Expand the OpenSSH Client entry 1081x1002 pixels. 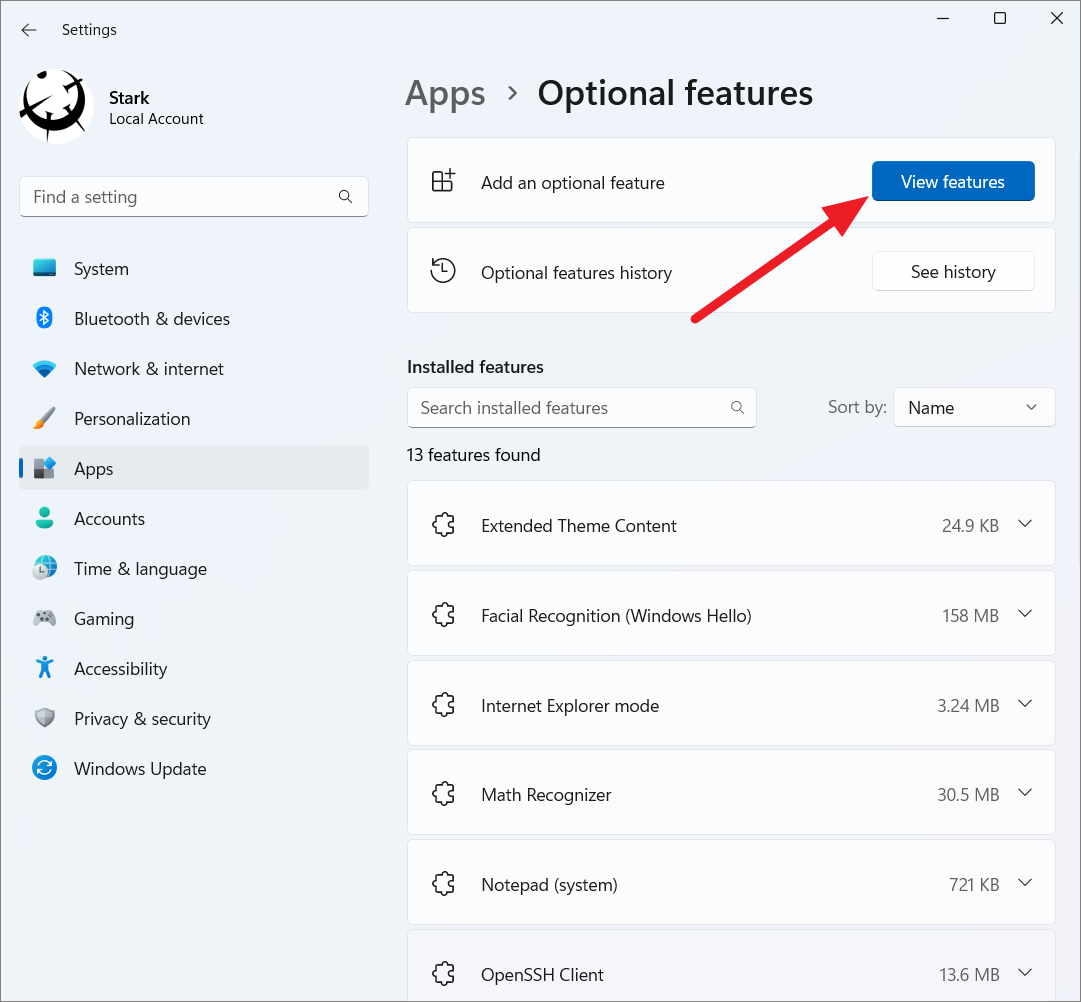click(x=1024, y=972)
